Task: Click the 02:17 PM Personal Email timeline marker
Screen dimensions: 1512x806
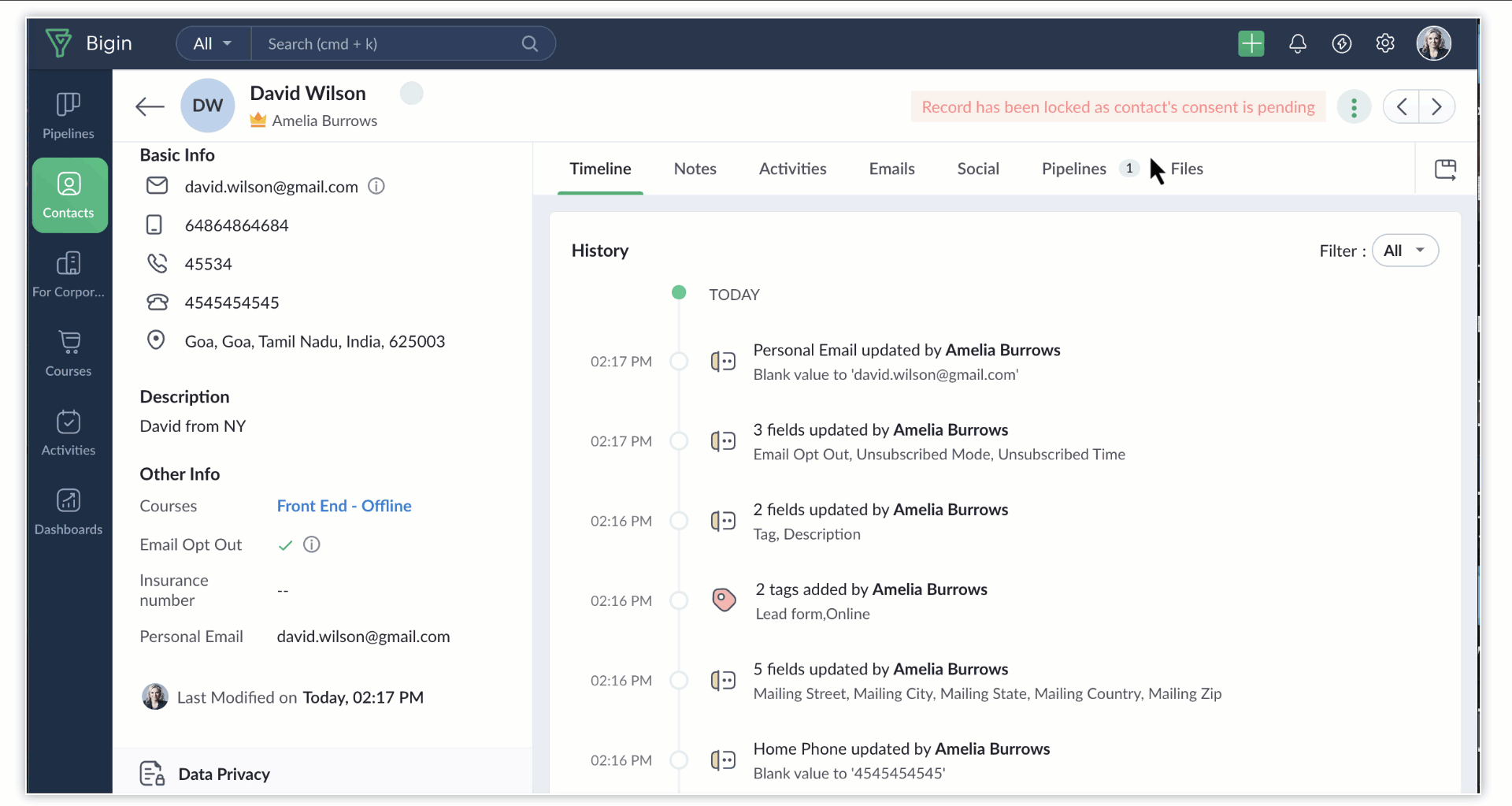Action: [679, 362]
